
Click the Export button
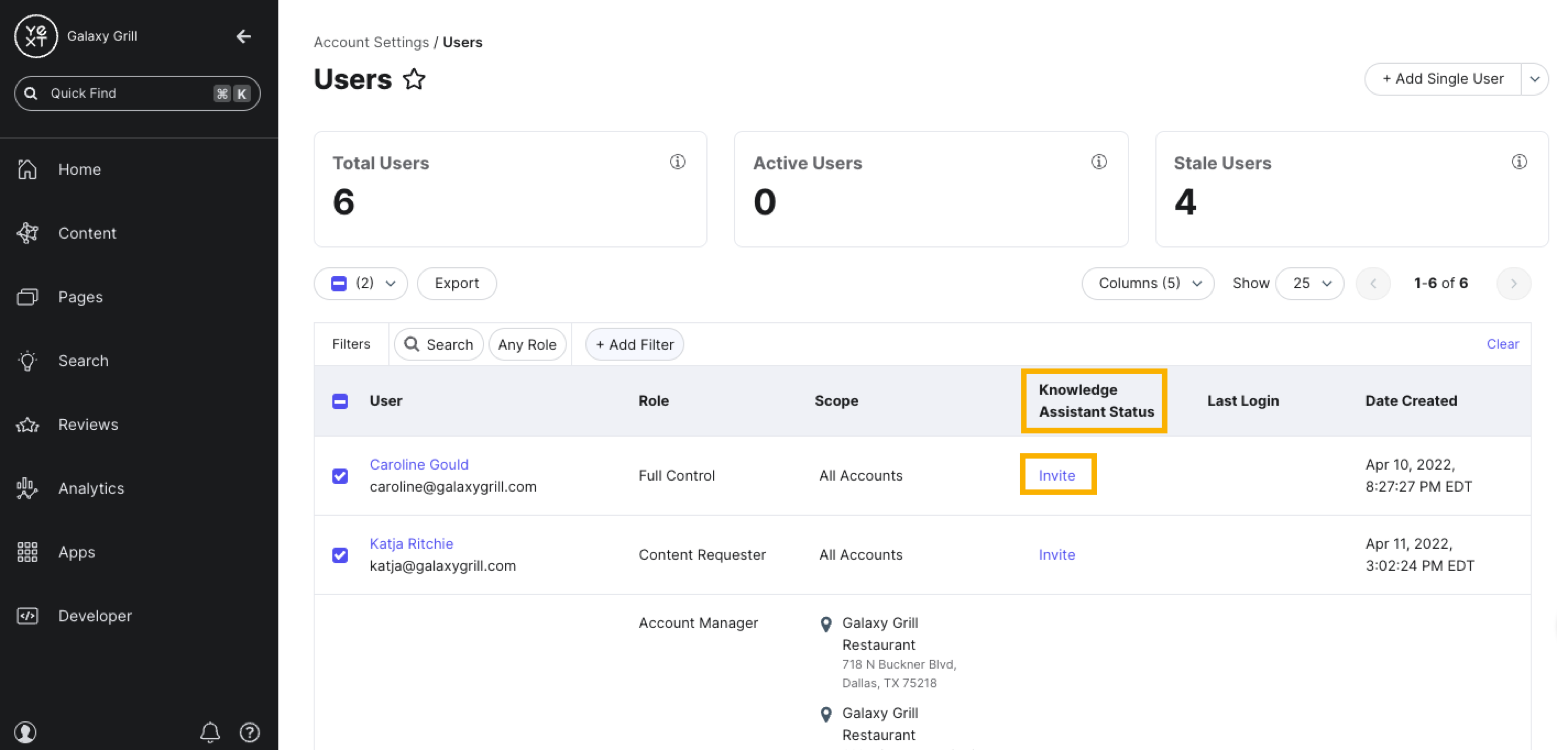click(457, 283)
